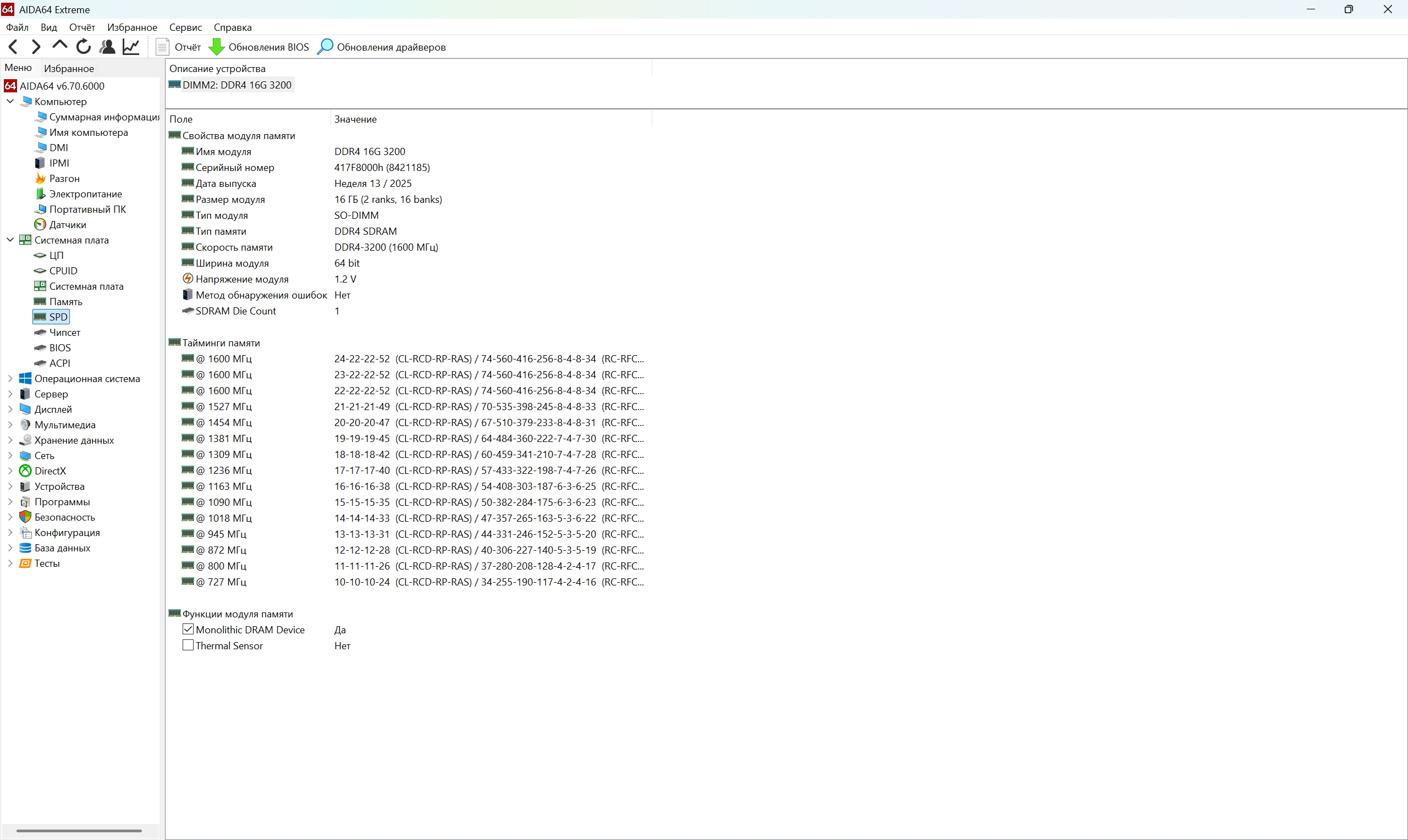Select the Датчики tree item
Image resolution: width=1408 pixels, height=840 pixels.
(67, 225)
